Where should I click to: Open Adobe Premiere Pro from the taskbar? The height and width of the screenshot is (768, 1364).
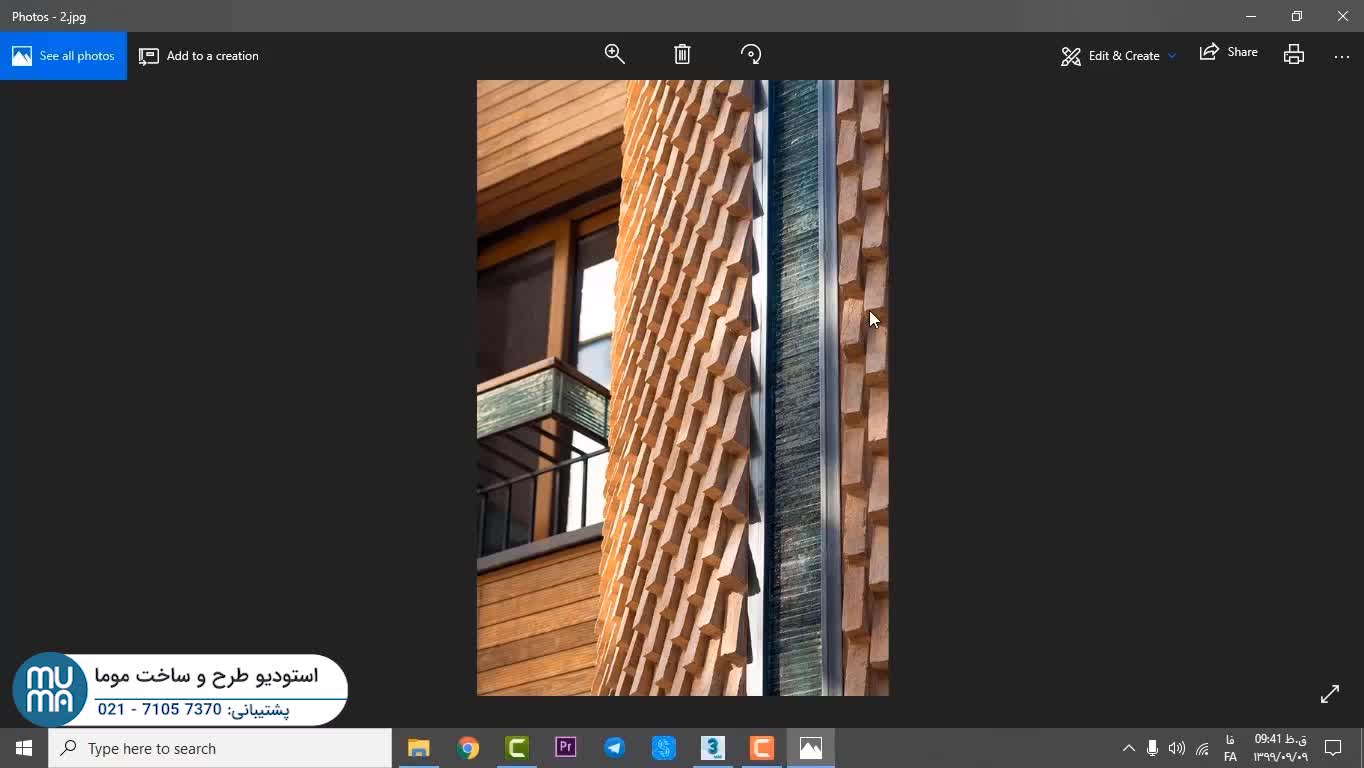click(566, 748)
